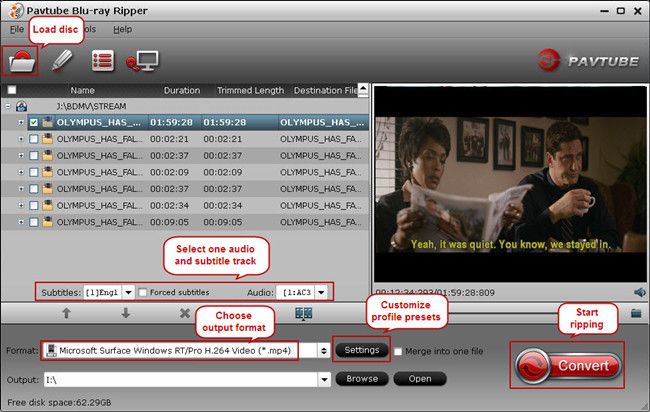Open the Audio track dropdown
This screenshot has height=412, width=650.
click(322, 292)
